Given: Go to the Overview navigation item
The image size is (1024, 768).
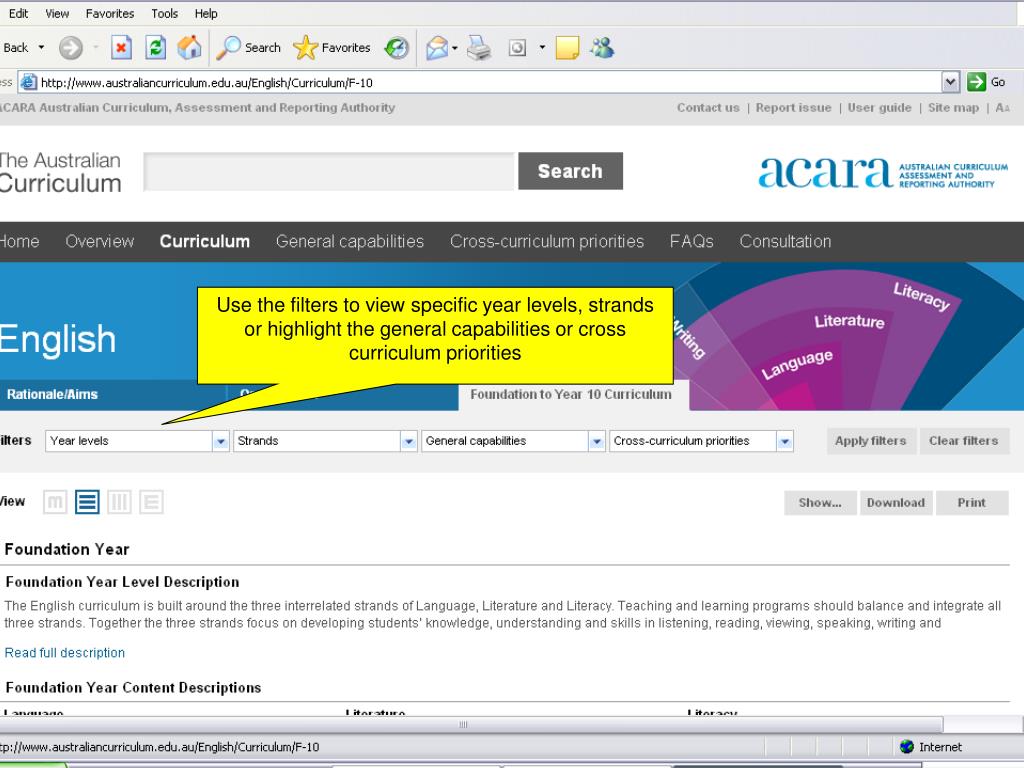Looking at the screenshot, I should [99, 242].
